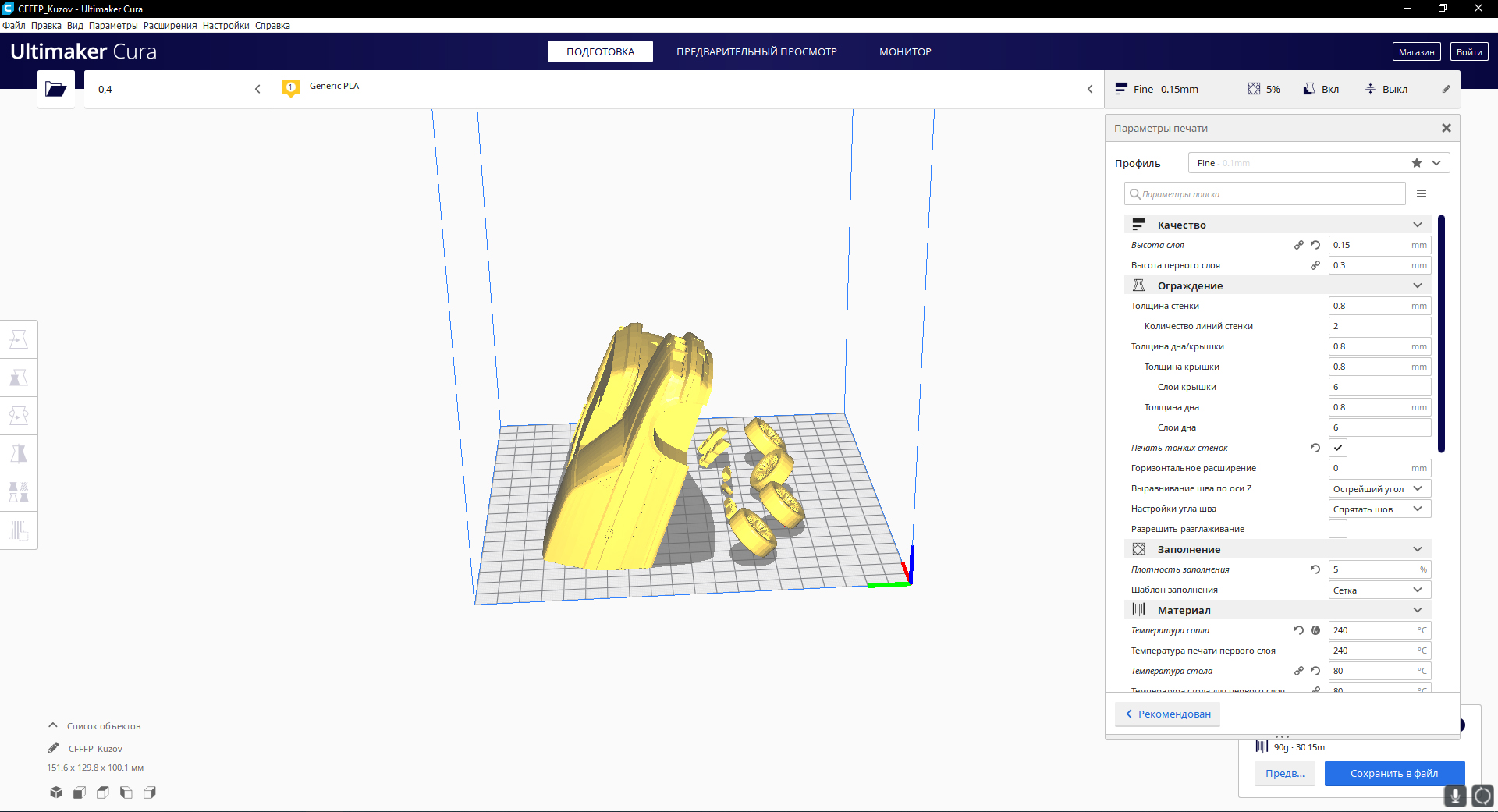Switch back to Рекомендован settings mode
Screen dimensions: 1498x812
point(1167,714)
